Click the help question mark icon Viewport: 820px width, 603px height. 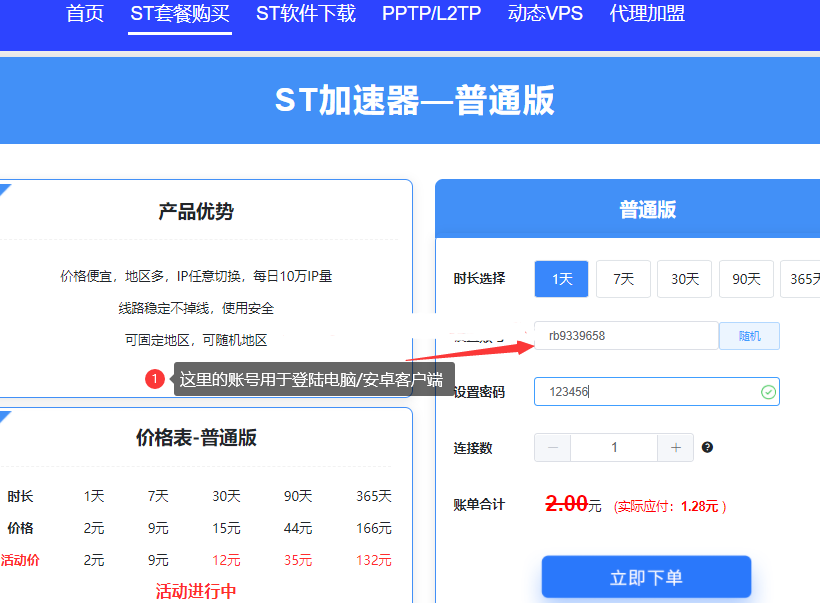coord(707,448)
